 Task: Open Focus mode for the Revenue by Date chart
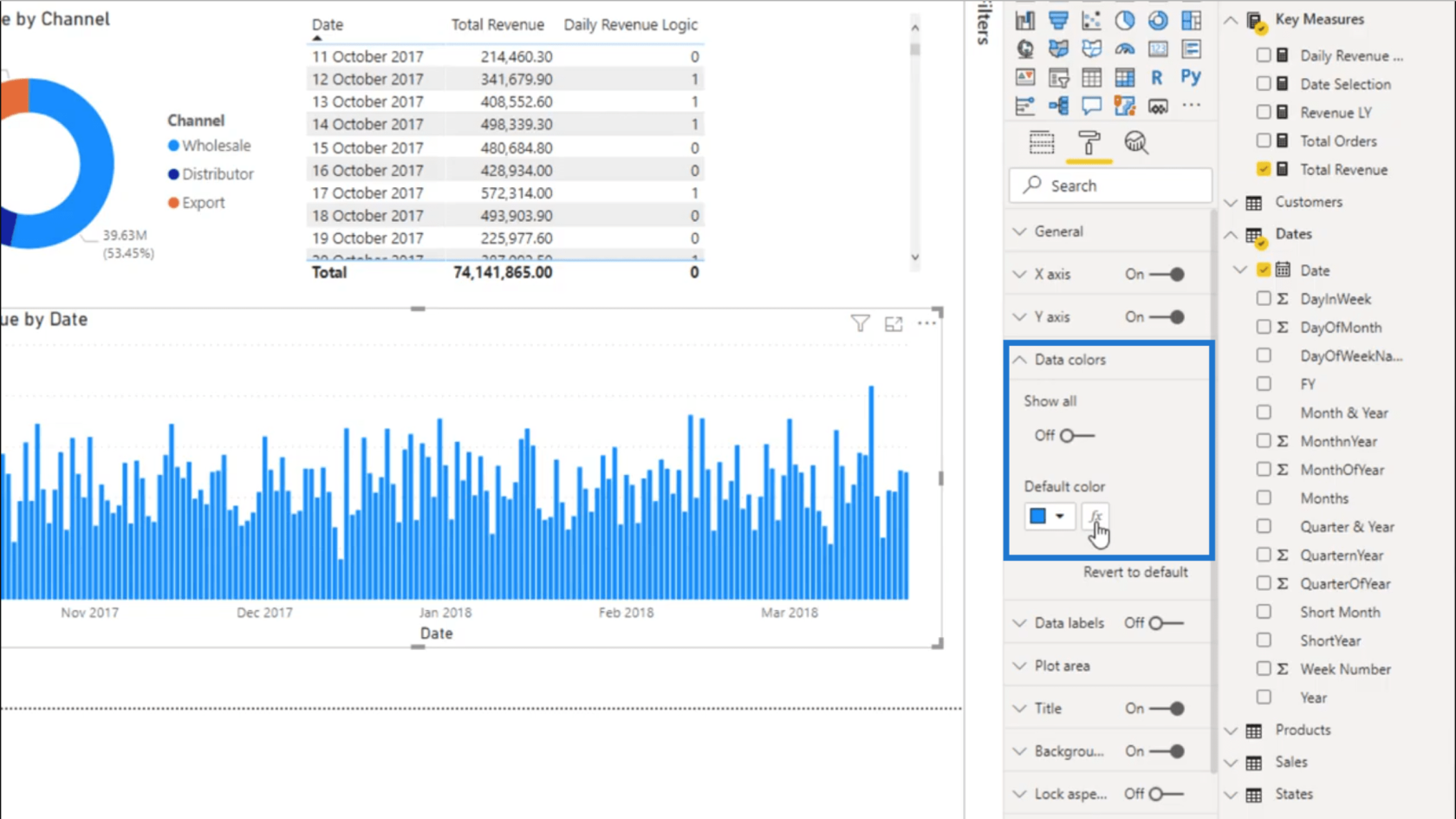894,323
